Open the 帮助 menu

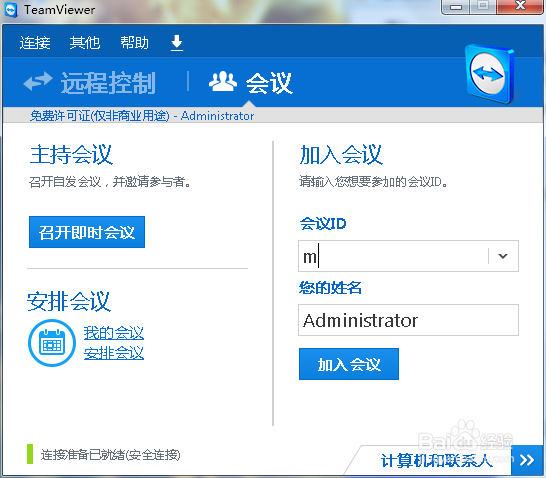tap(134, 43)
